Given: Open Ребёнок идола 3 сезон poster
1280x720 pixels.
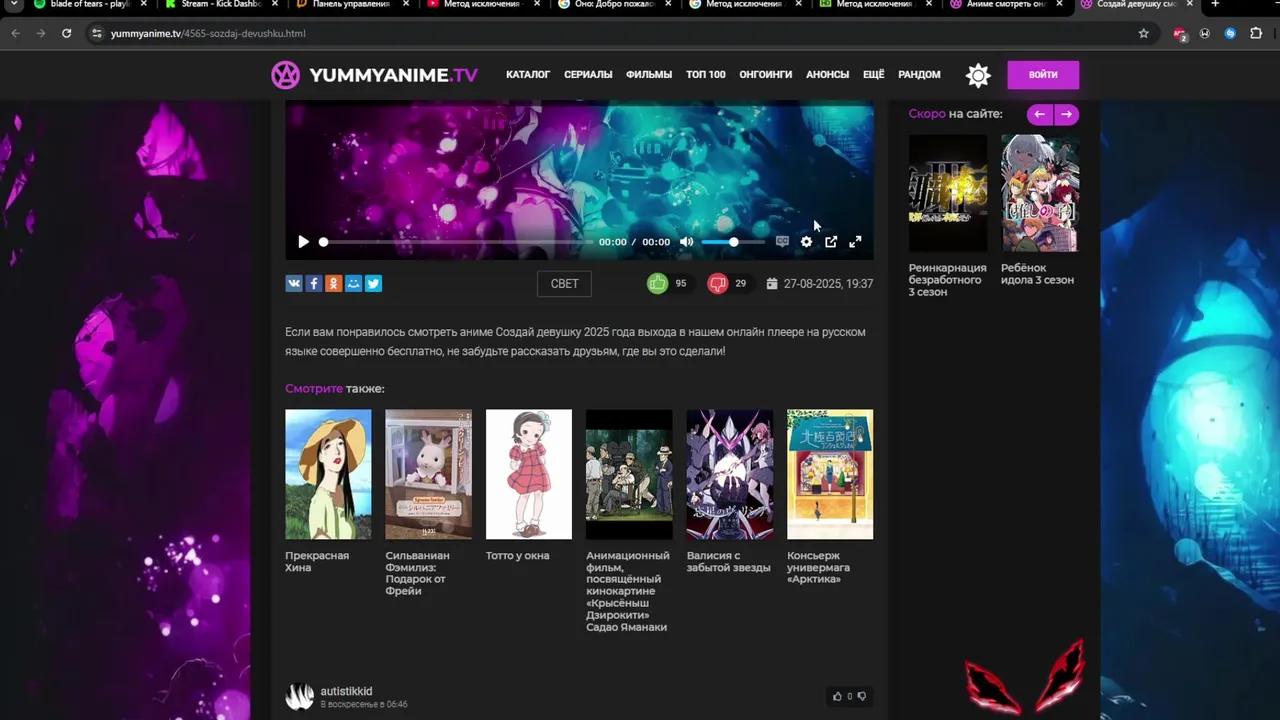Looking at the screenshot, I should 1040,193.
